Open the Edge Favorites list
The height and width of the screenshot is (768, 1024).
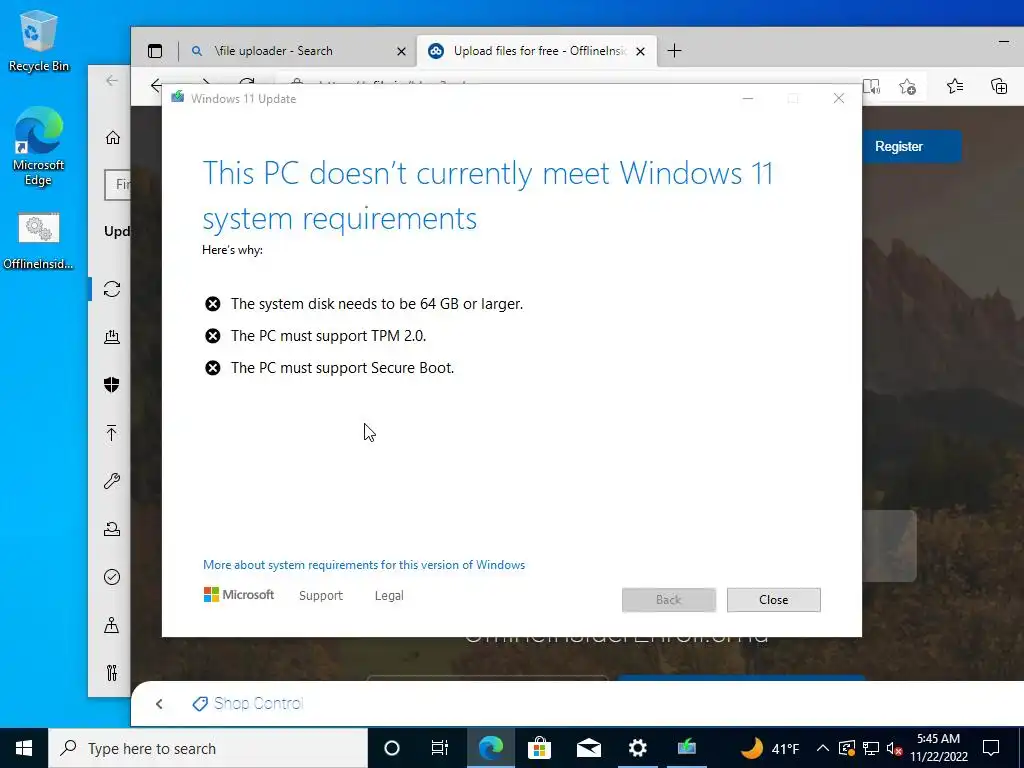[955, 86]
